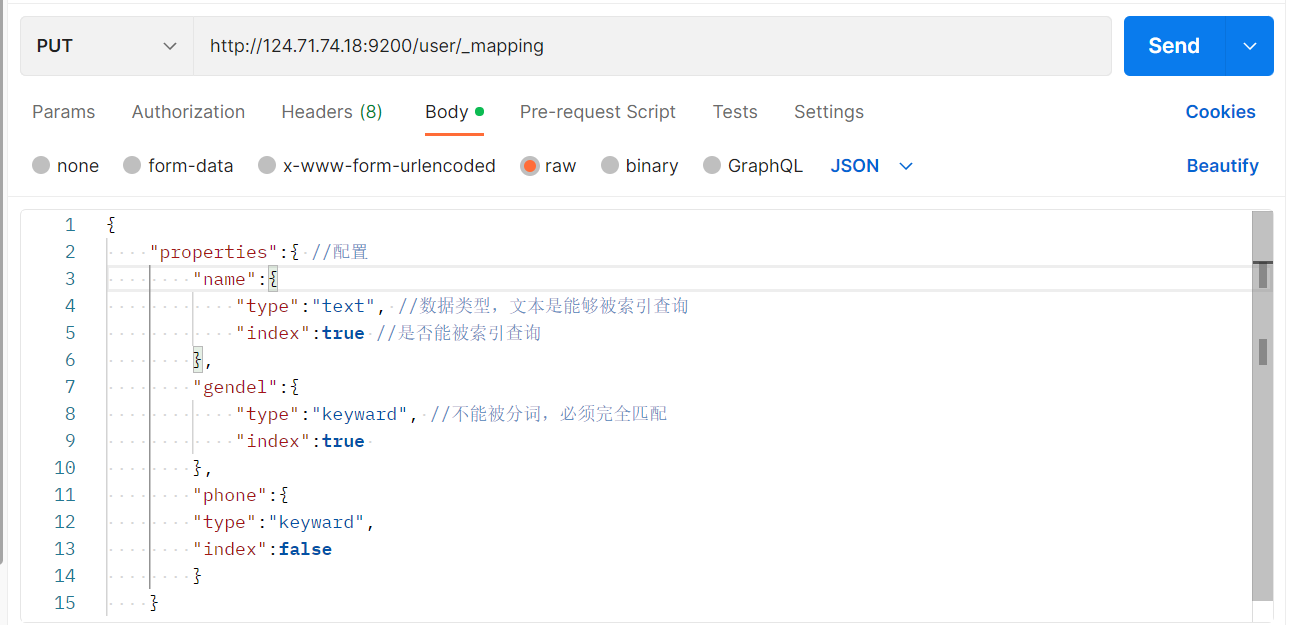
Task: Switch to the Tests tab
Action: [x=735, y=111]
